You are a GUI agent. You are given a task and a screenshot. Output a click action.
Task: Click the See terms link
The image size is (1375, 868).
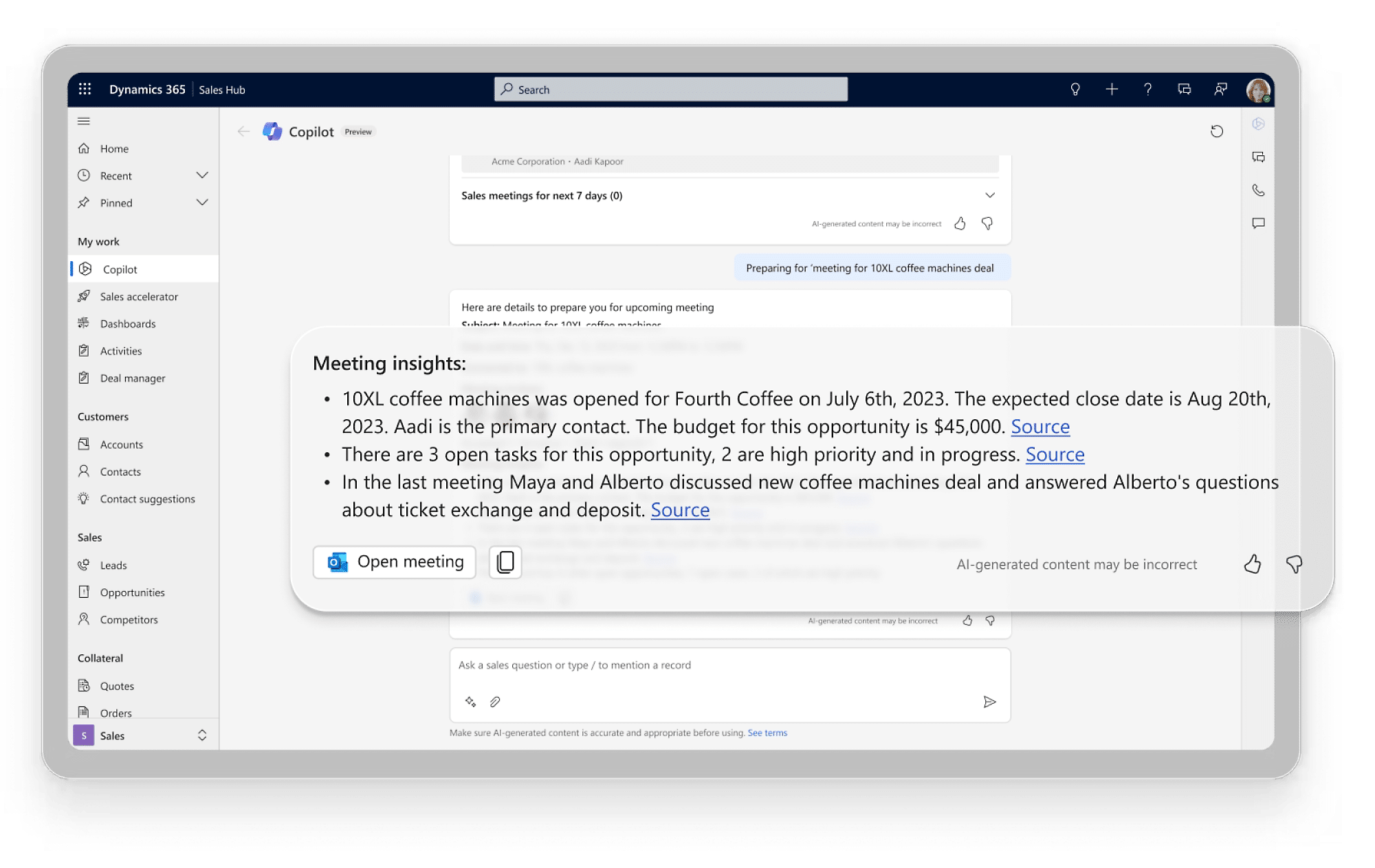coord(767,733)
